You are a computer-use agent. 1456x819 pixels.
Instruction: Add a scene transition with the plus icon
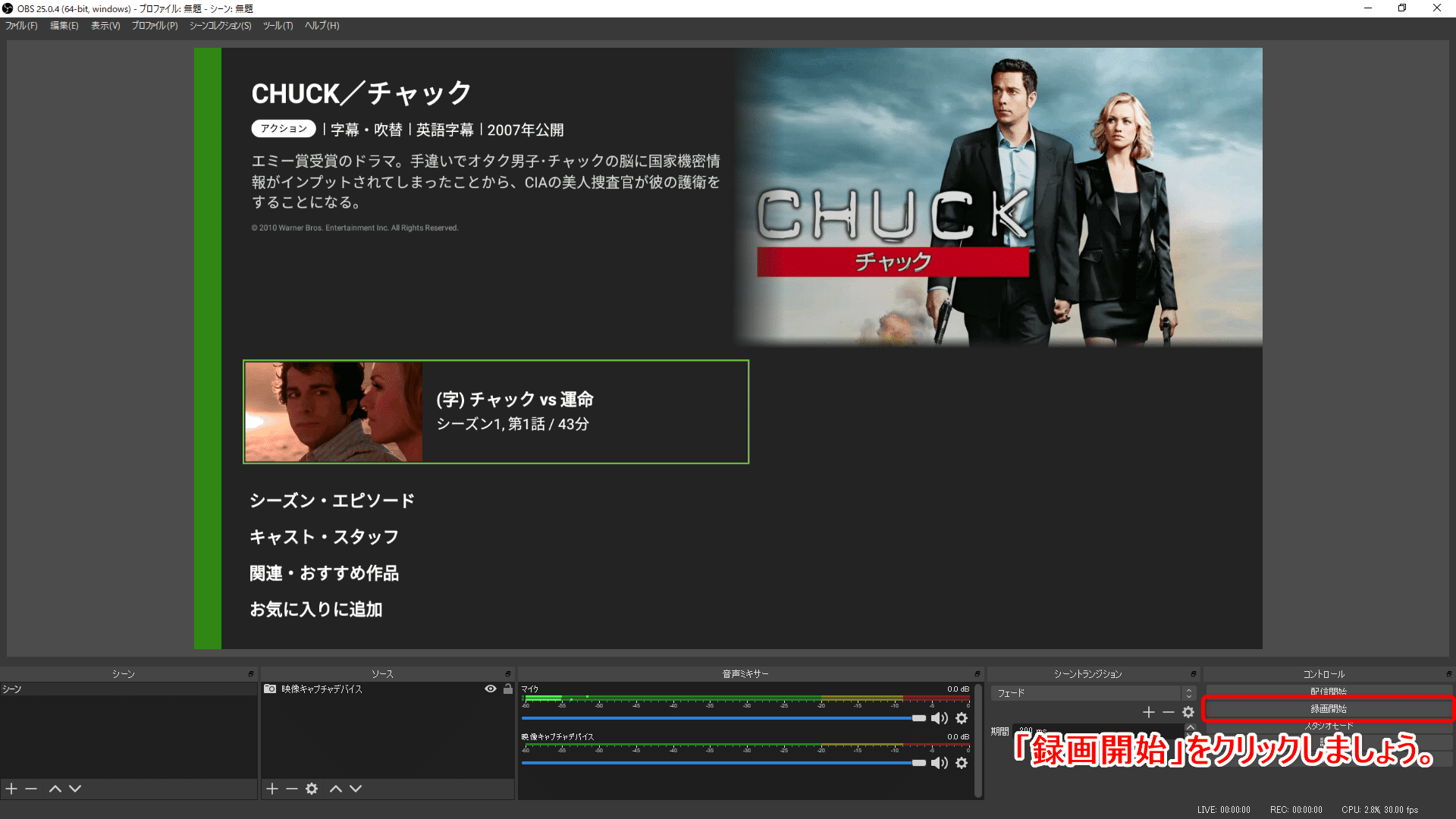coord(1149,712)
